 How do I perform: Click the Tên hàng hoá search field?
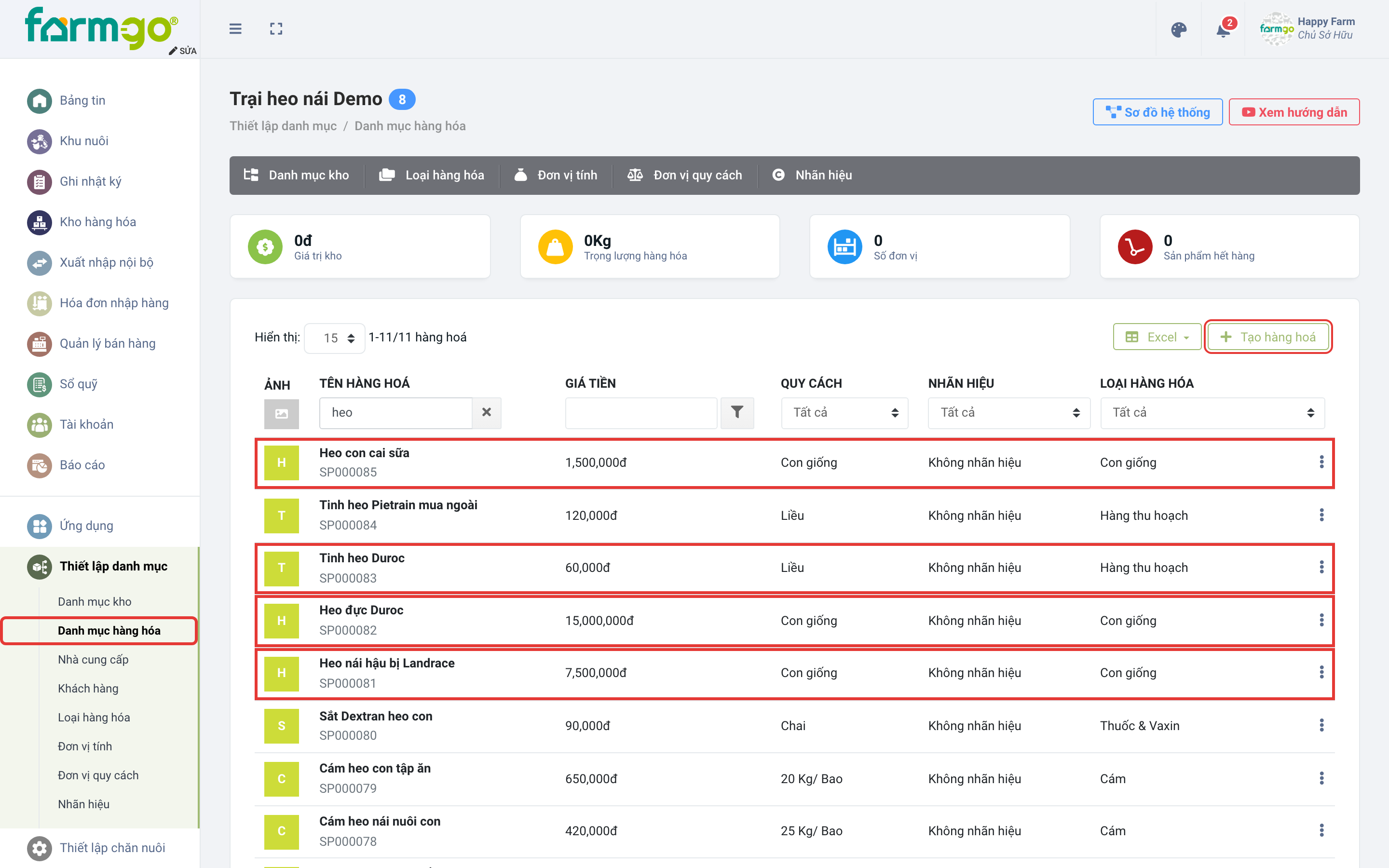tap(395, 412)
